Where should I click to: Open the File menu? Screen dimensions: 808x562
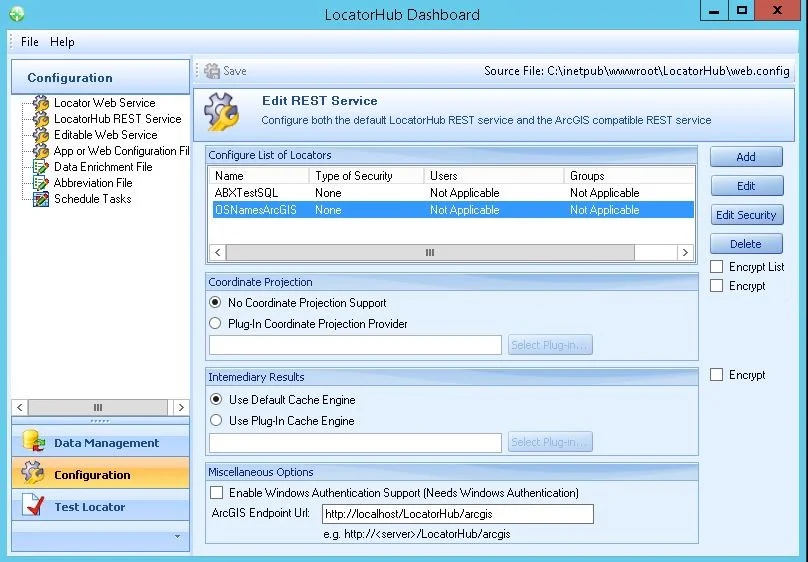29,42
